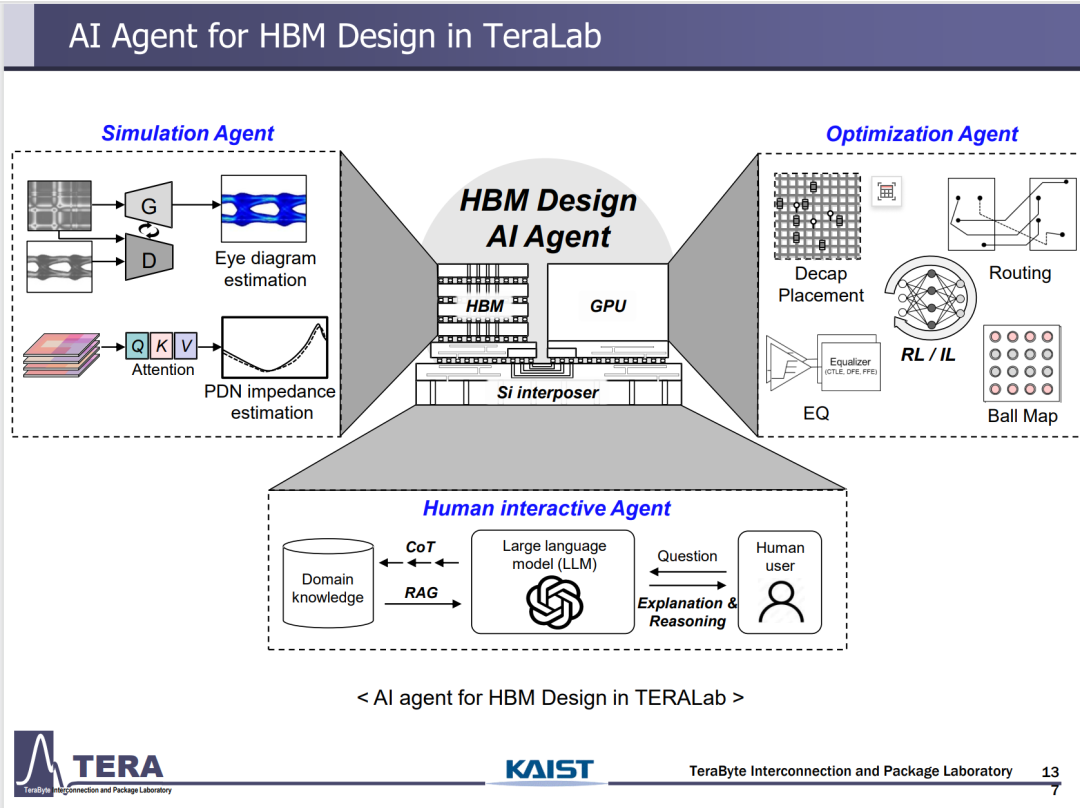Click the neural network RL/IL icon

click(x=931, y=299)
